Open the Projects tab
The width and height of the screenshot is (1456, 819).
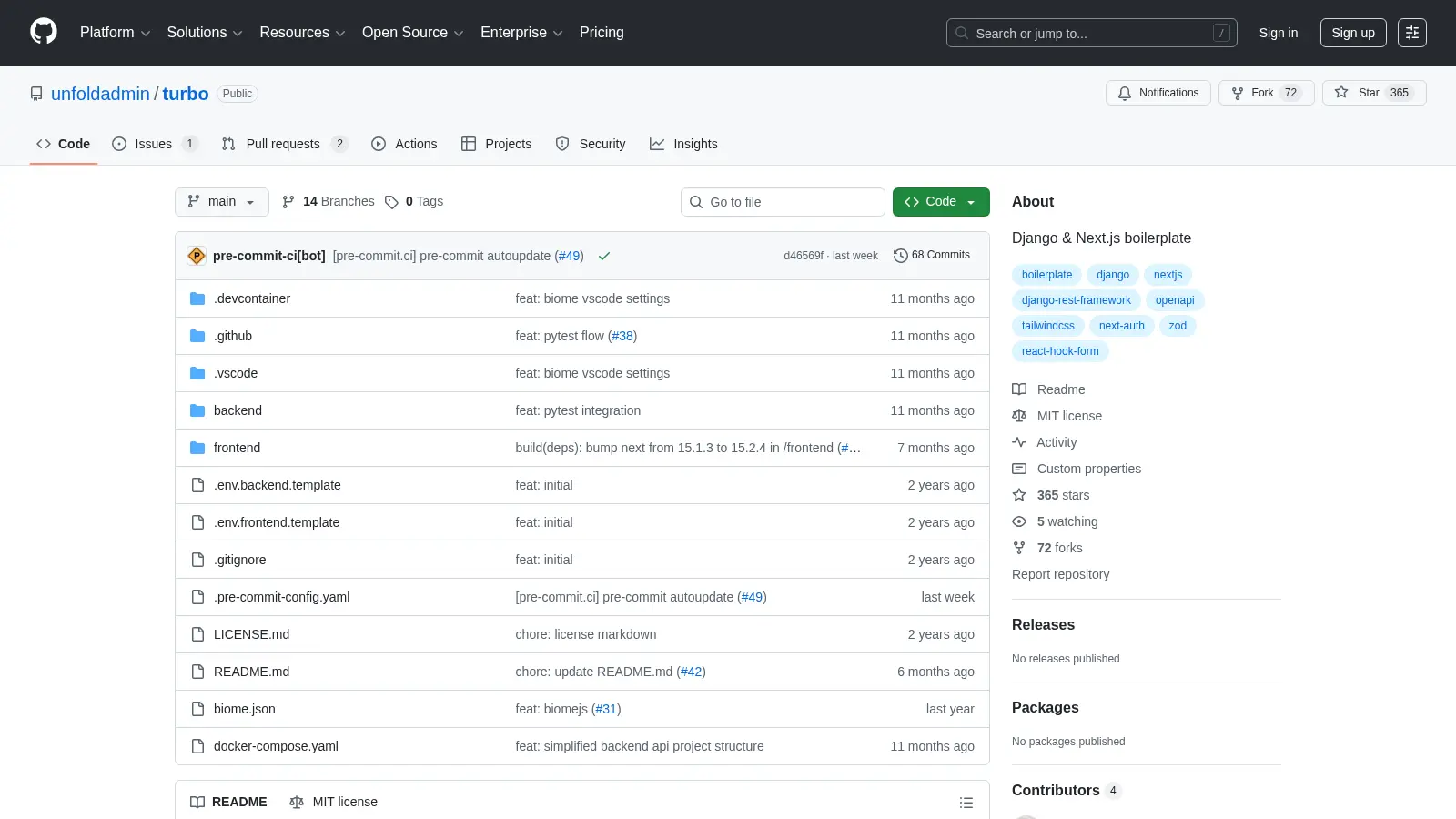[x=496, y=144]
